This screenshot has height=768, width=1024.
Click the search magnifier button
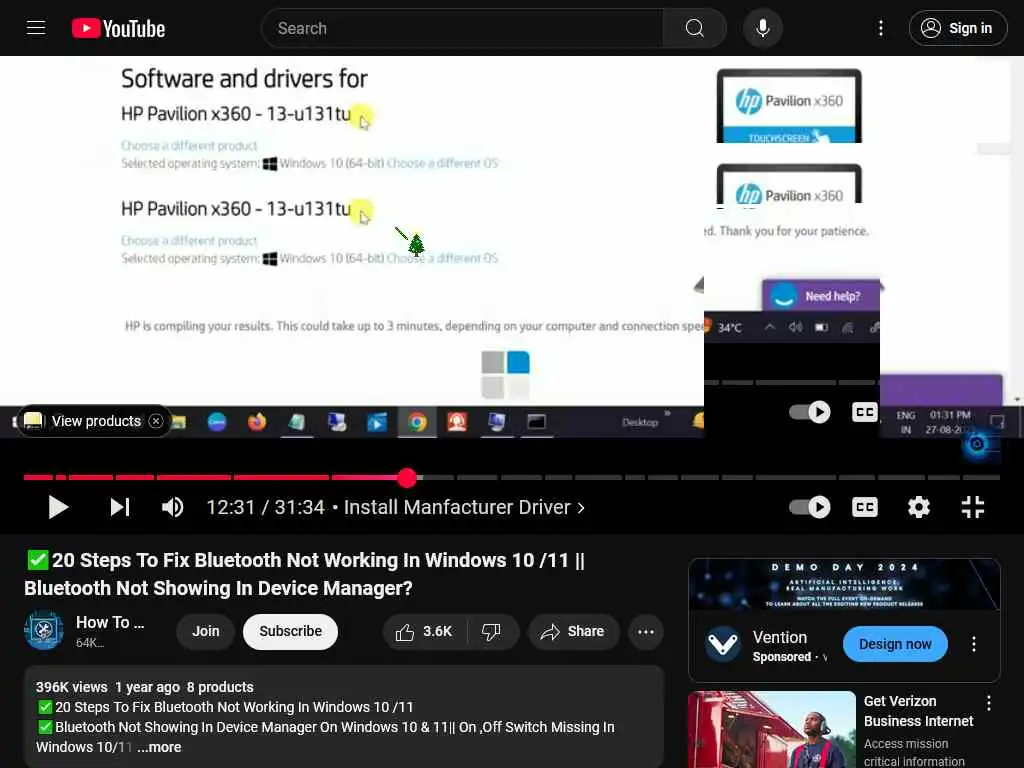[x=694, y=28]
